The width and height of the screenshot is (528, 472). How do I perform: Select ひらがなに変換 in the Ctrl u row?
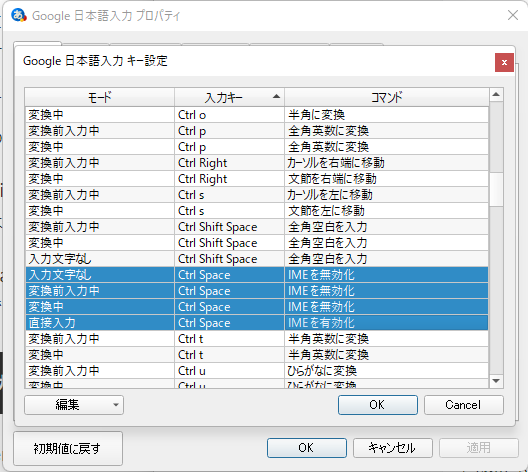tap(387, 371)
